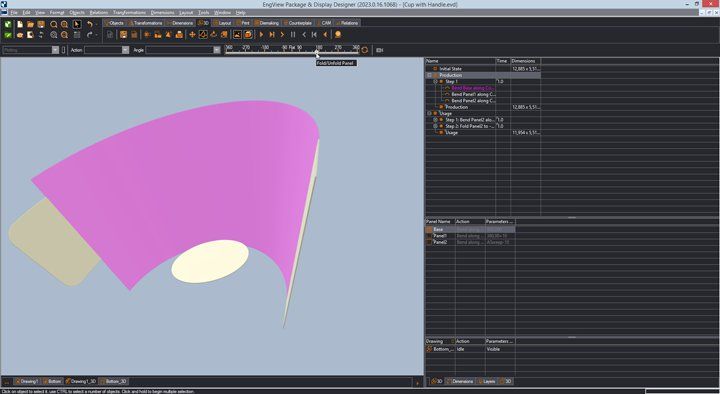Click the circular reset icon beside angle slider
720x394 pixels.
[x=365, y=50]
